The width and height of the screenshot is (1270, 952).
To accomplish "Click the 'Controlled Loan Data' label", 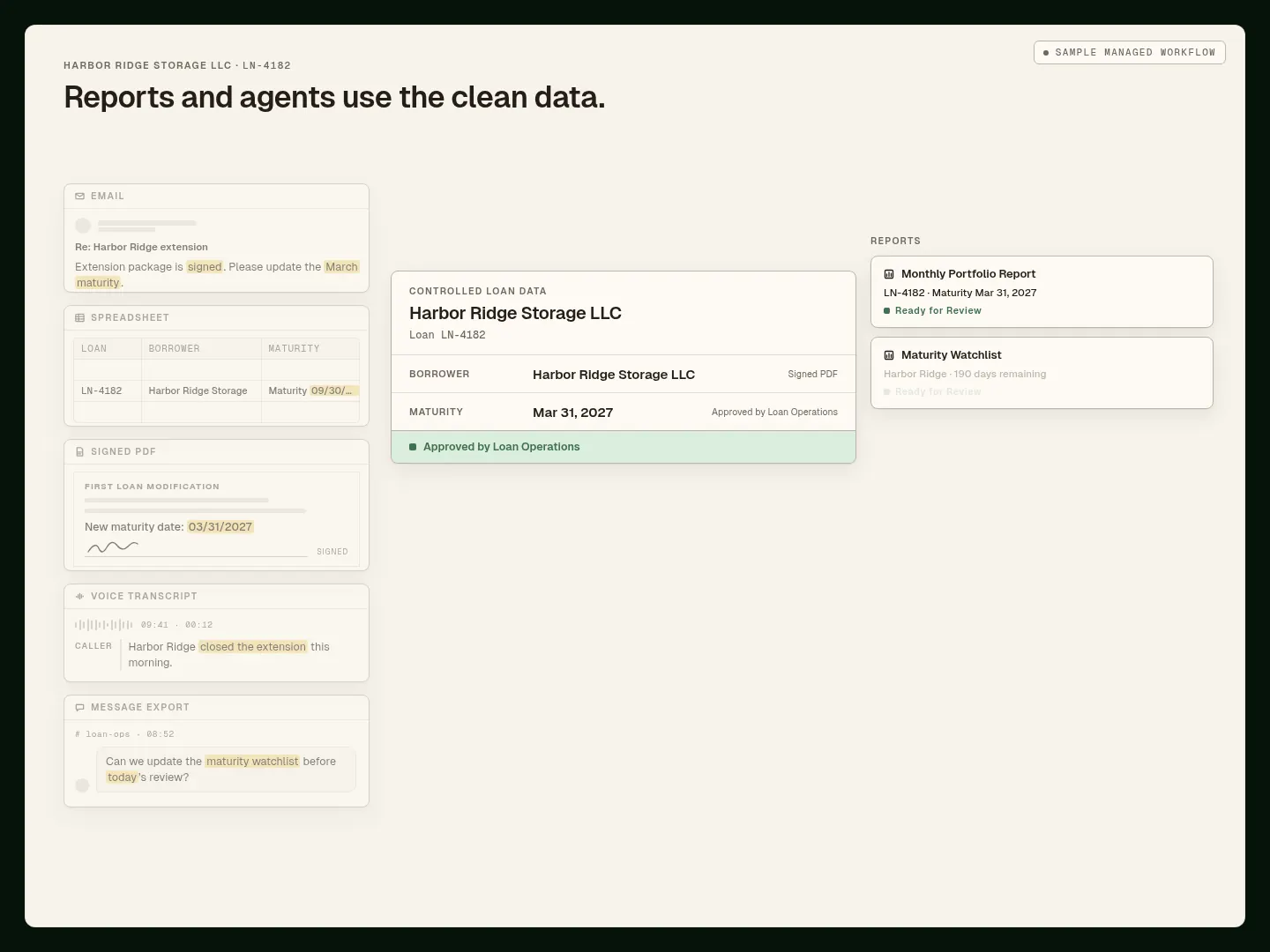I will point(478,291).
